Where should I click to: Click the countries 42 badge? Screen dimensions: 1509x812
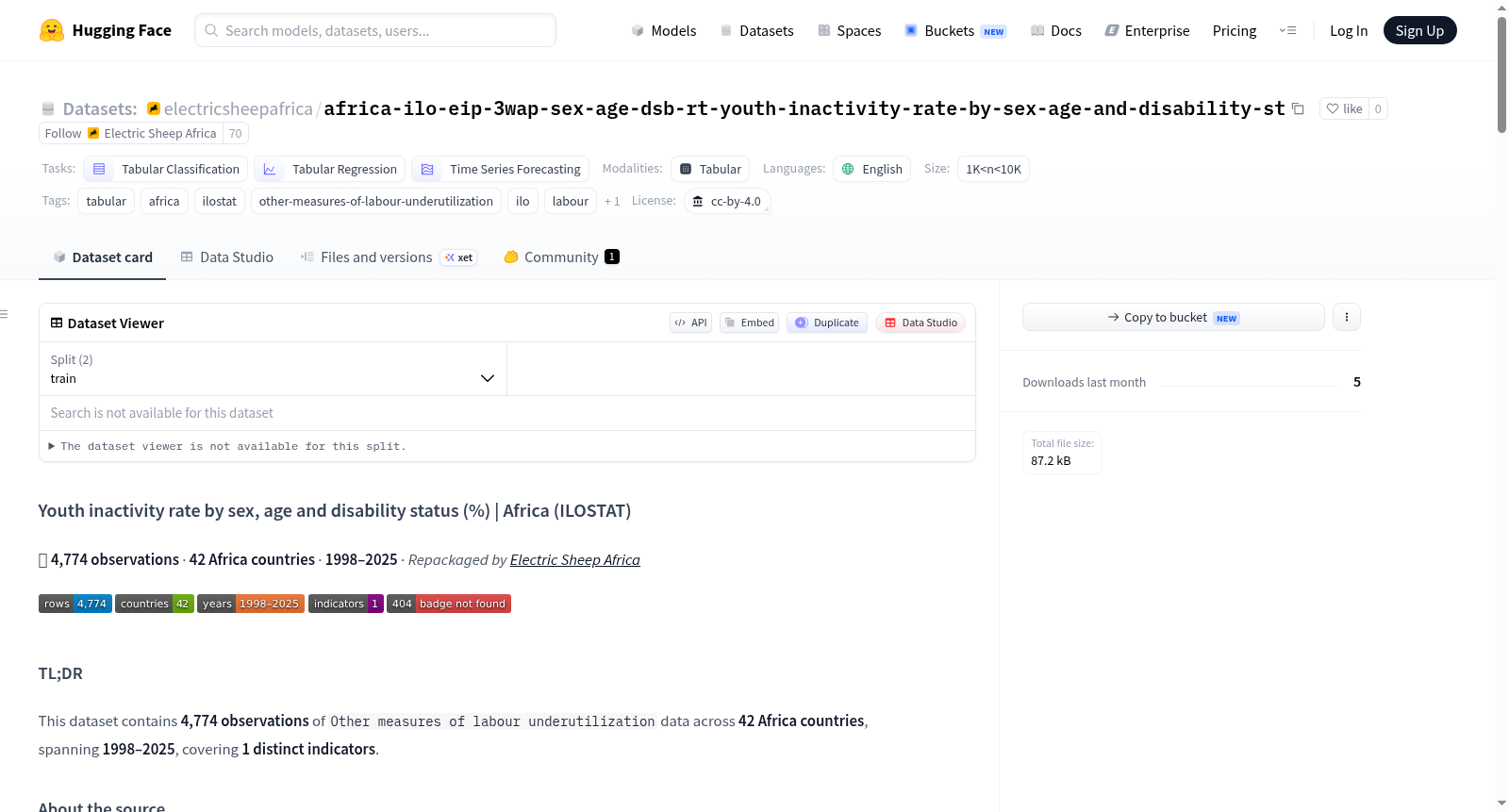[x=155, y=604]
